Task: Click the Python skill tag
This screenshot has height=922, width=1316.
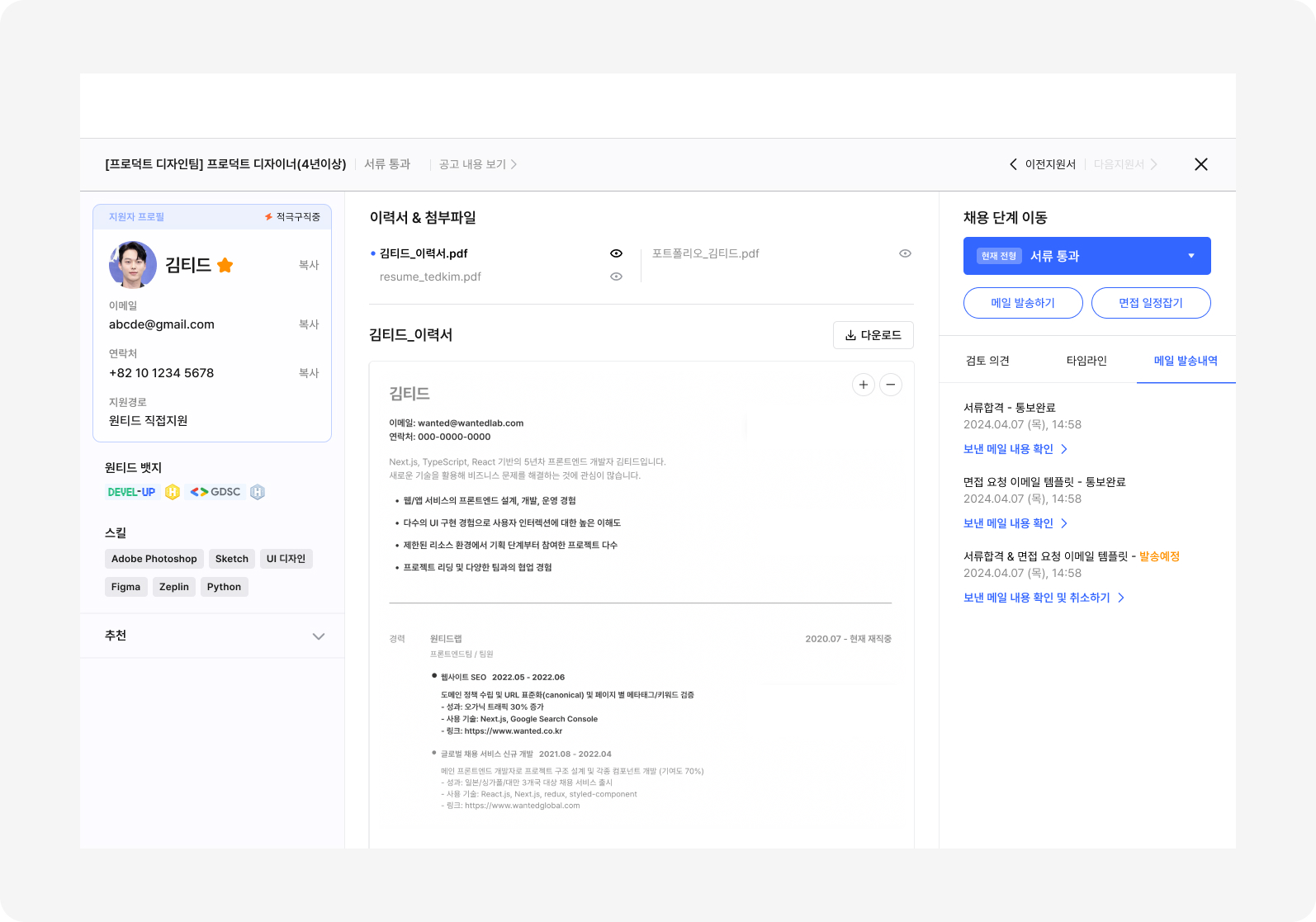Action: pyautogui.click(x=224, y=587)
